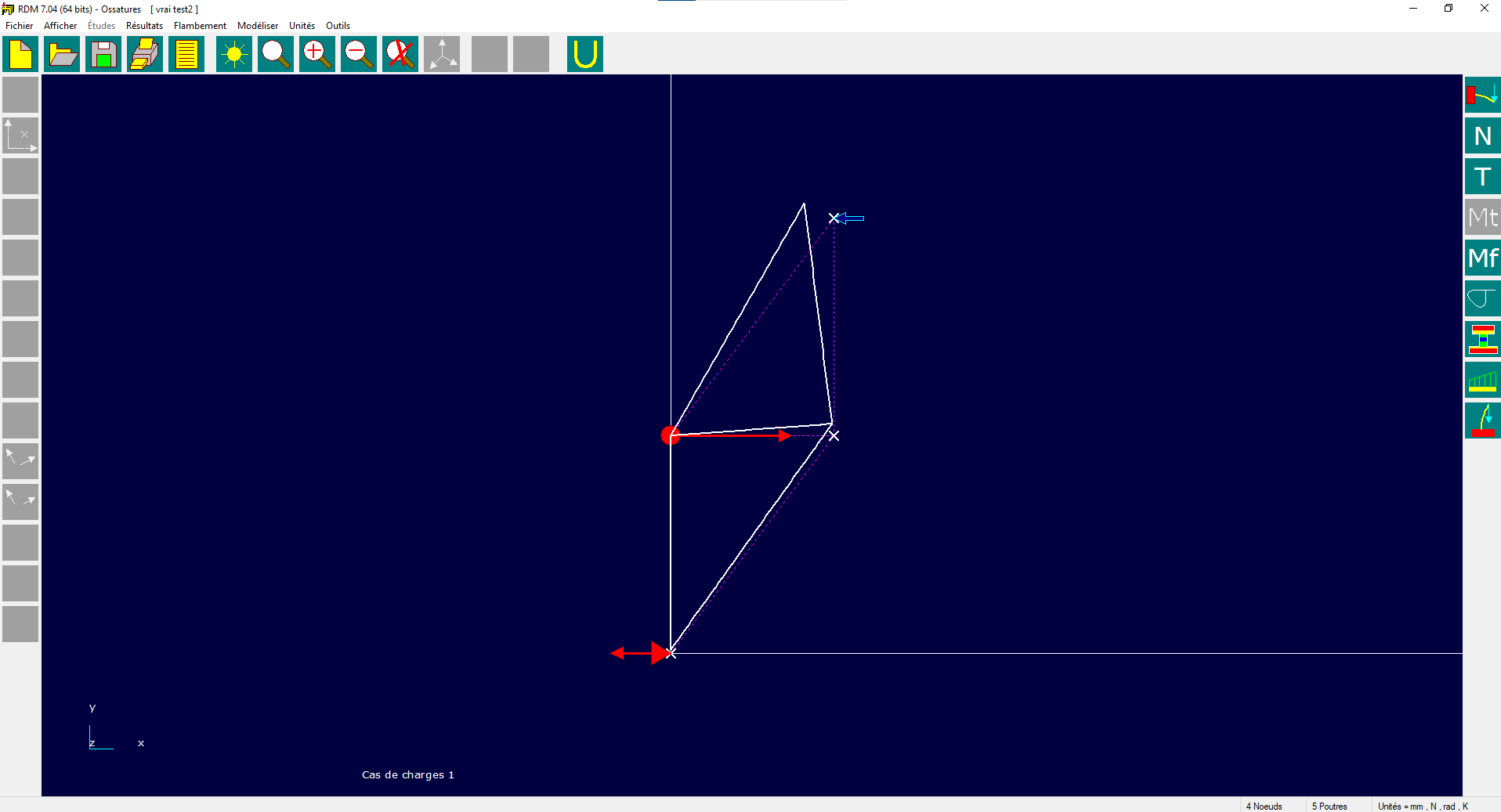
Task: Display bending moment Mf diagram
Action: 1482,258
